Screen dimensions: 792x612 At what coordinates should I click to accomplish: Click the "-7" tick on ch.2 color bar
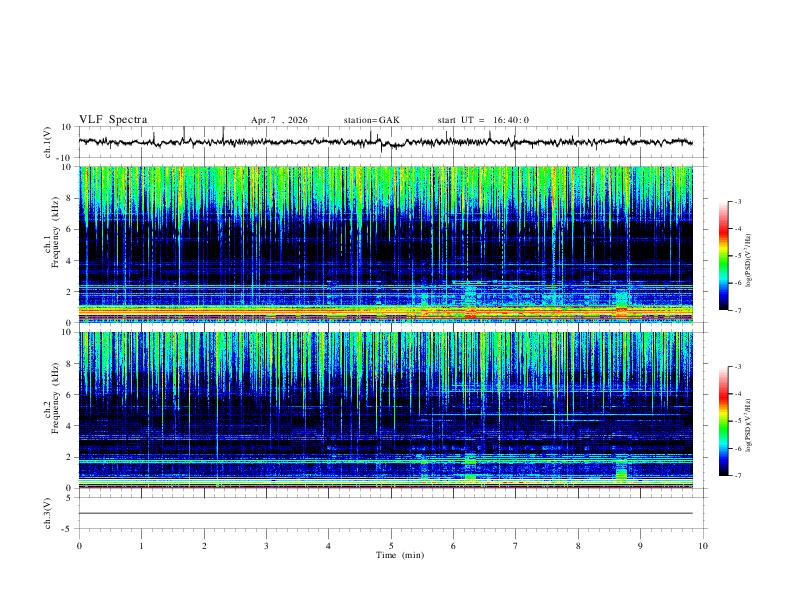(x=737, y=475)
